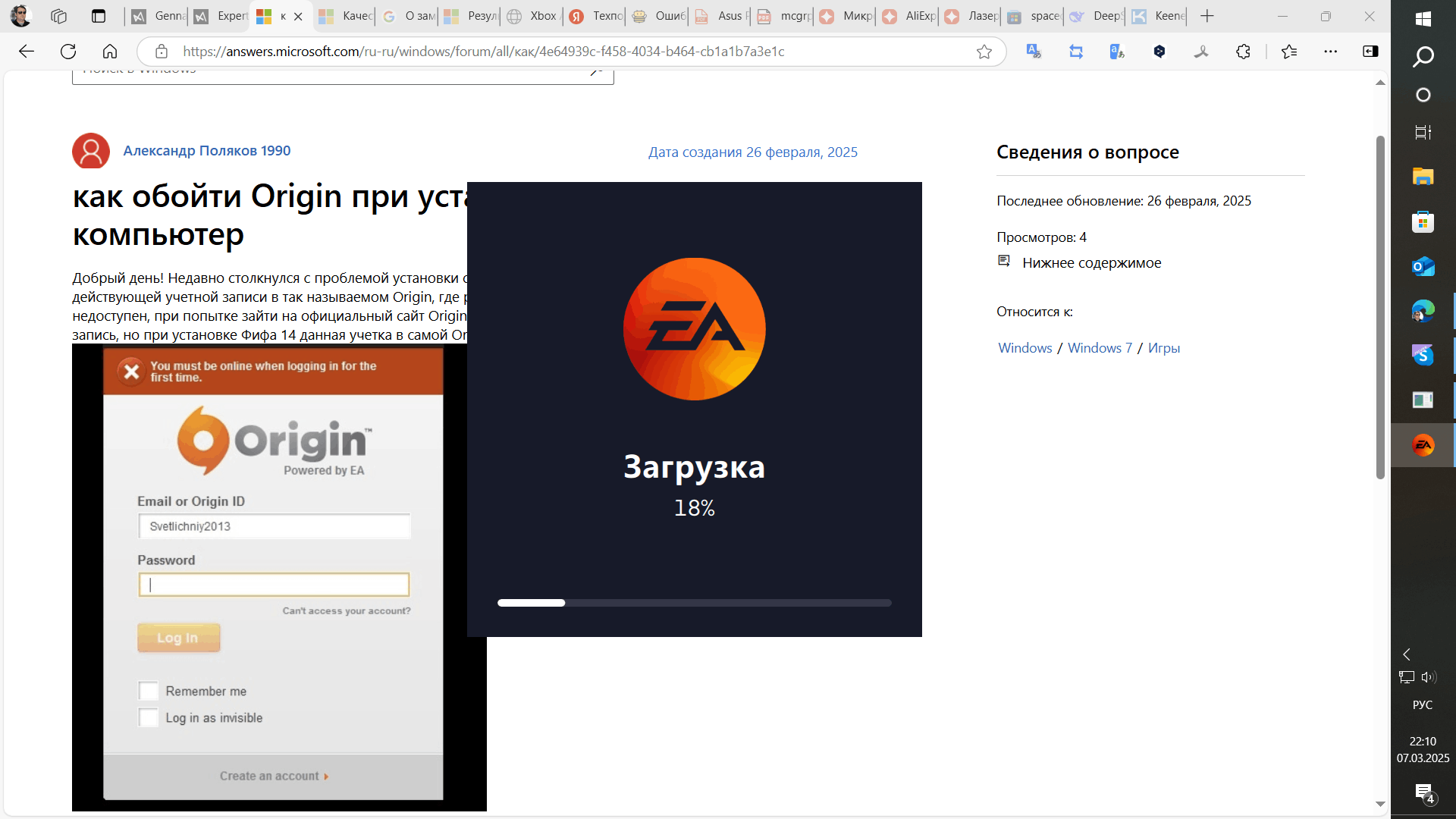Viewport: 1456px width, 819px height.
Task: Switch to the space tab
Action: pyautogui.click(x=1034, y=16)
